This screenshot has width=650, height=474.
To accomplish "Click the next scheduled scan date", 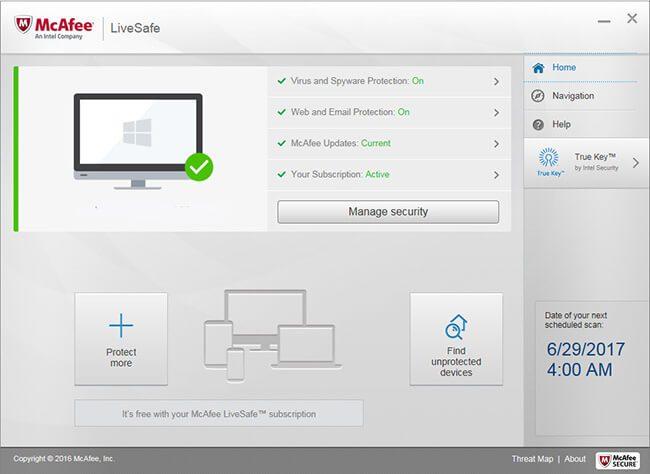I will tap(585, 352).
